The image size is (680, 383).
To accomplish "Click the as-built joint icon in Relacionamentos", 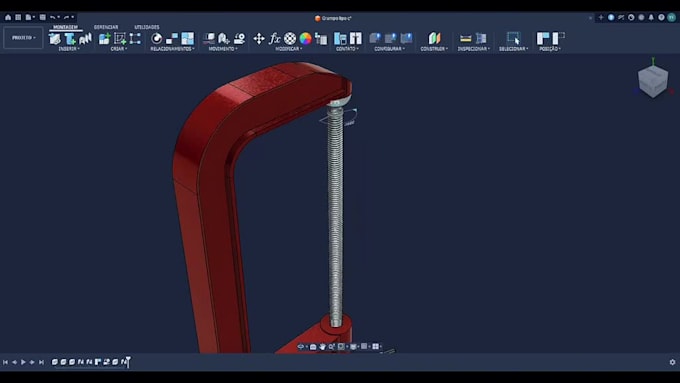I will pyautogui.click(x=172, y=39).
